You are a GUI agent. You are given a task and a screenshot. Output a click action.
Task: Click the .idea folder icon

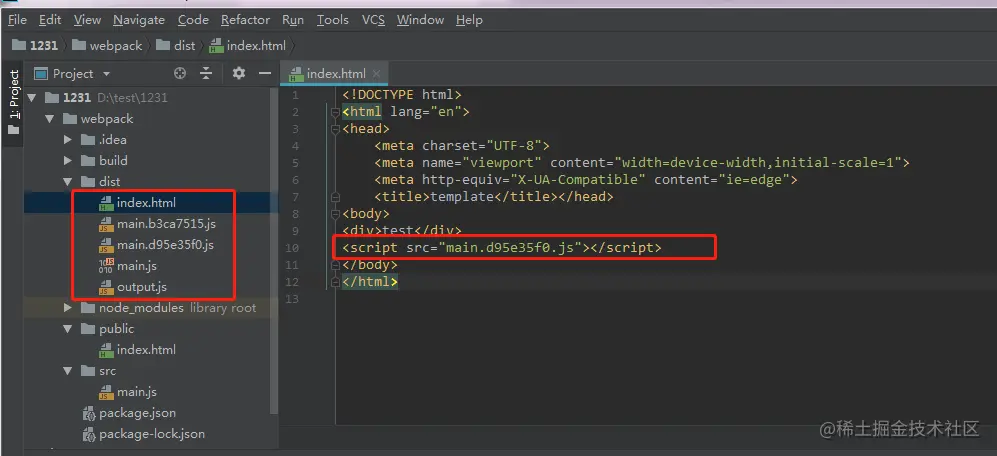tap(88, 140)
